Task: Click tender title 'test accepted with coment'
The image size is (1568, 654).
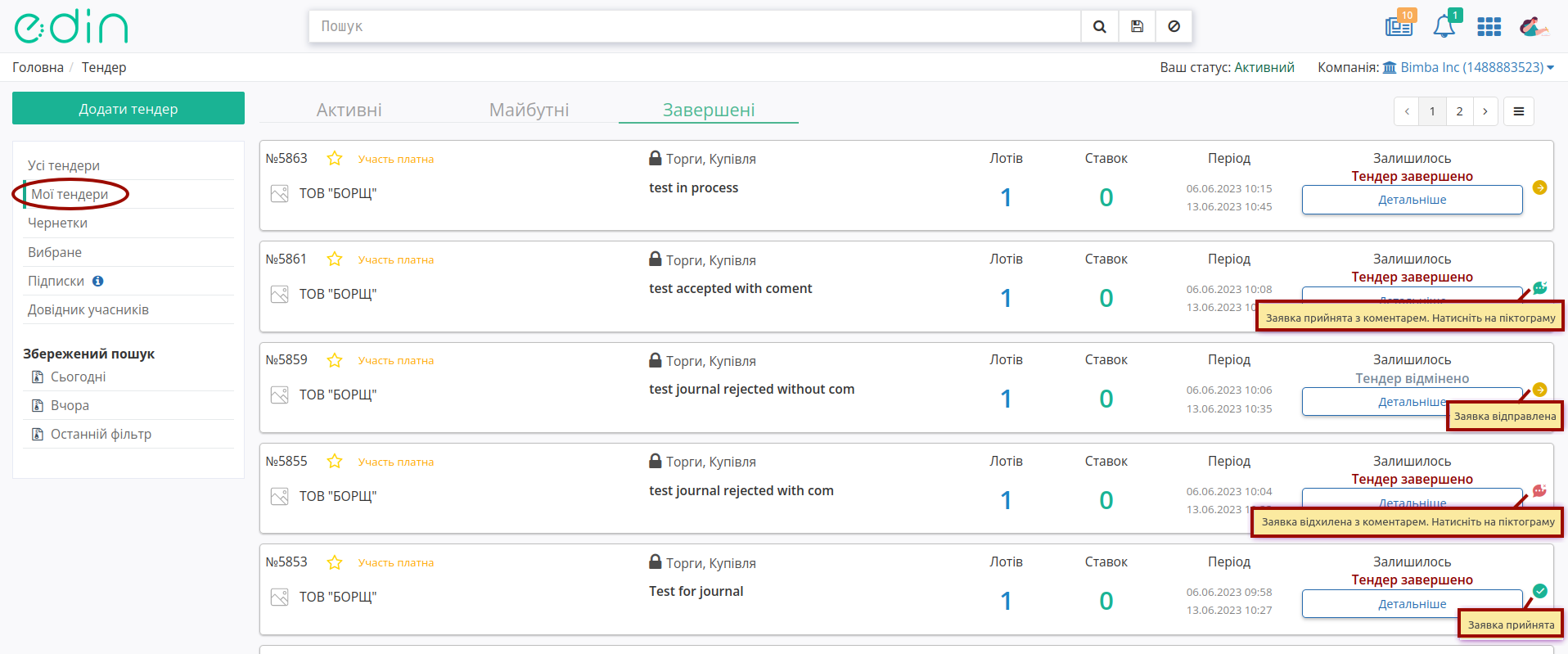Action: (x=730, y=288)
